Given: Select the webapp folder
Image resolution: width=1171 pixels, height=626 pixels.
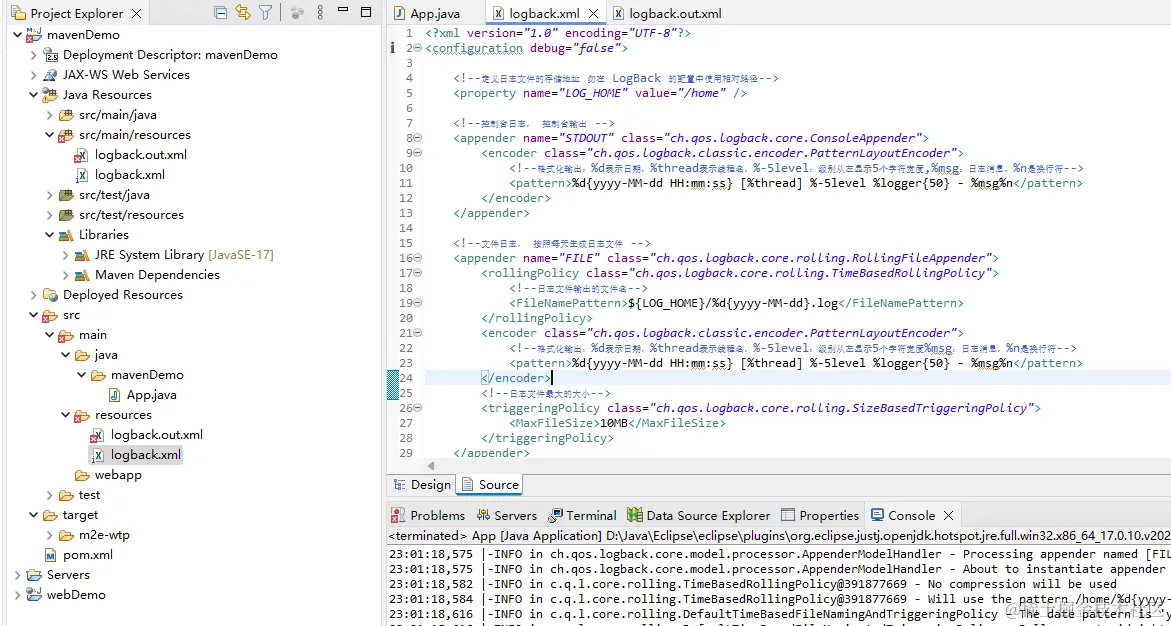Looking at the screenshot, I should point(118,475).
